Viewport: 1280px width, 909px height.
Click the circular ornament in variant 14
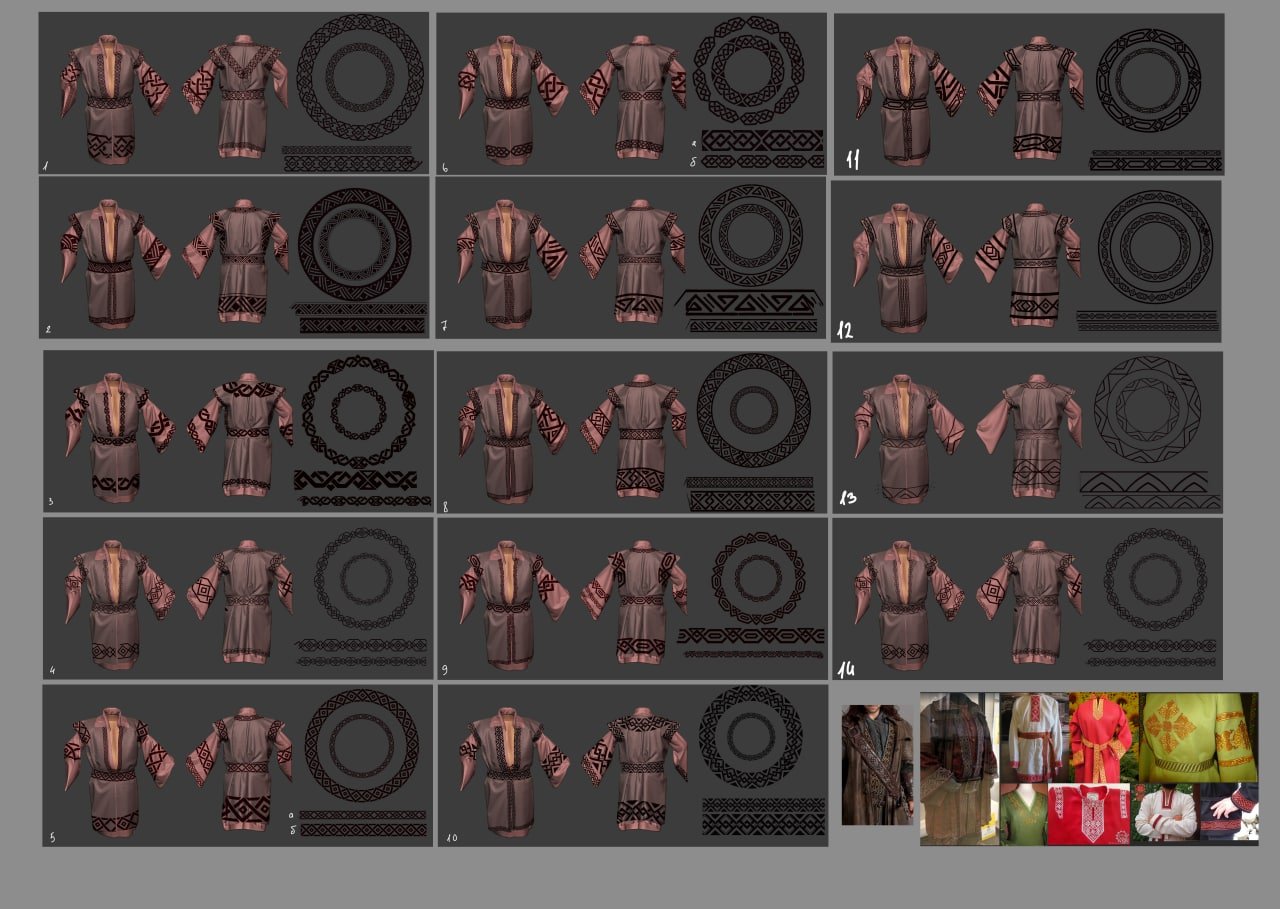[x=1155, y=579]
